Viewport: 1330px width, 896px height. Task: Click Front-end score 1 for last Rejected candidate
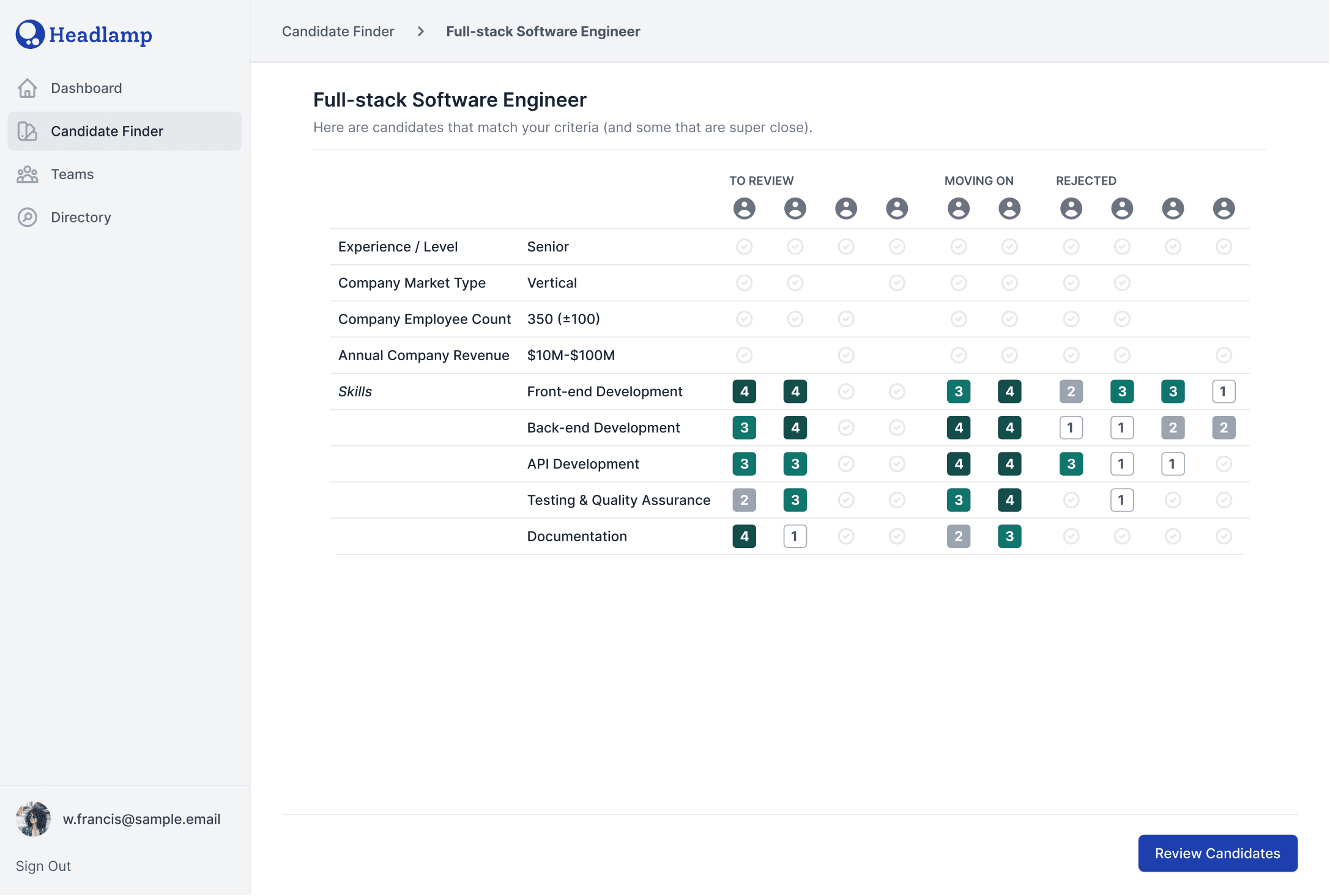[1223, 391]
